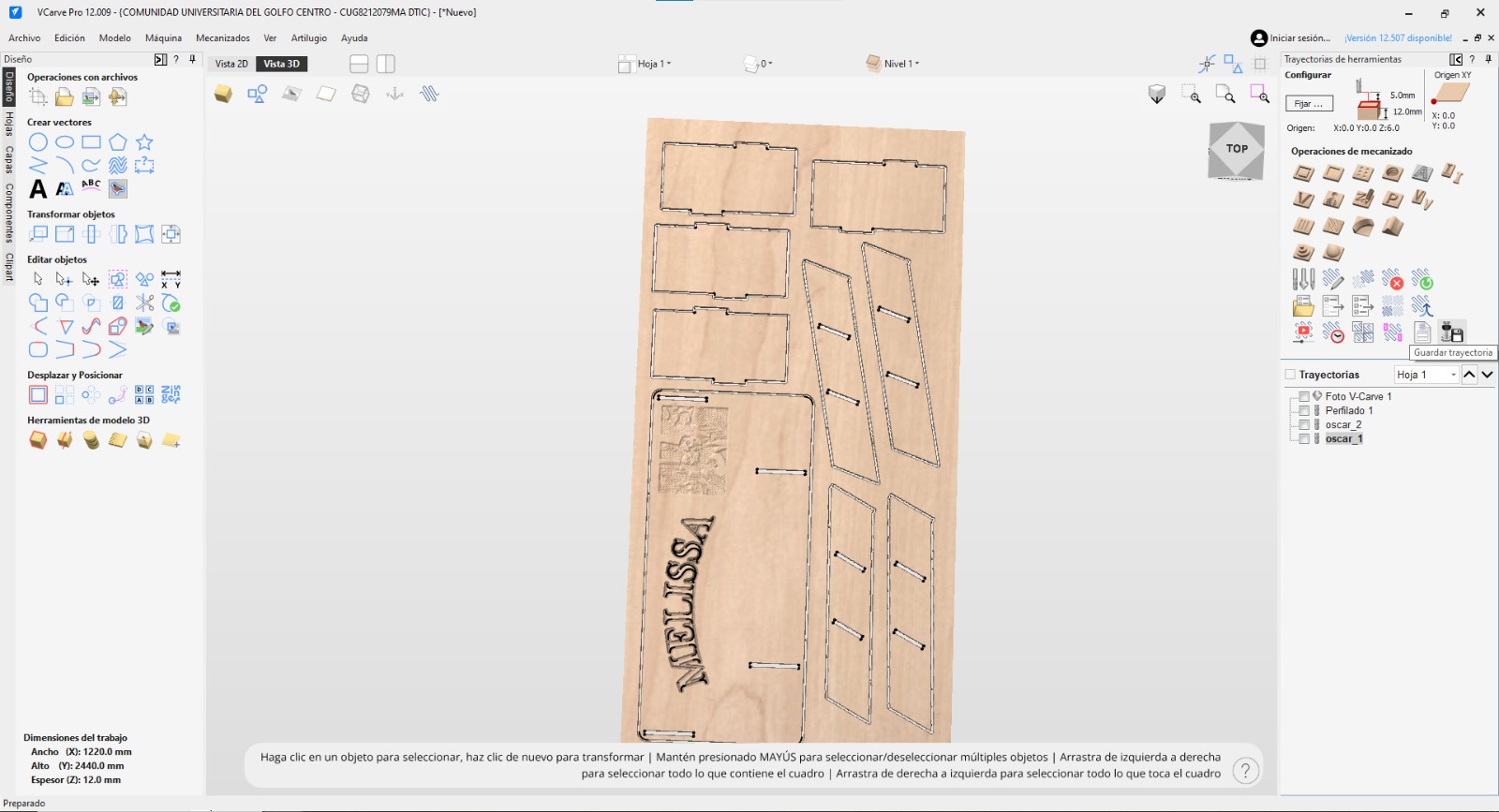
Task: Click the Origen XY material thumbnail
Action: click(x=1451, y=94)
